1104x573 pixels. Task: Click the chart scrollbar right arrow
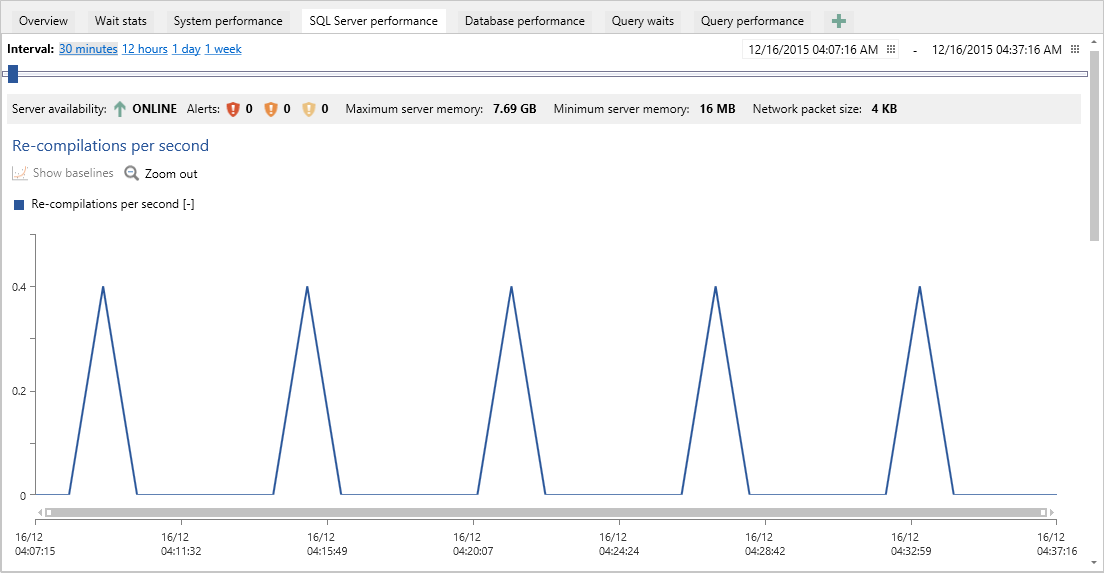(1052, 512)
